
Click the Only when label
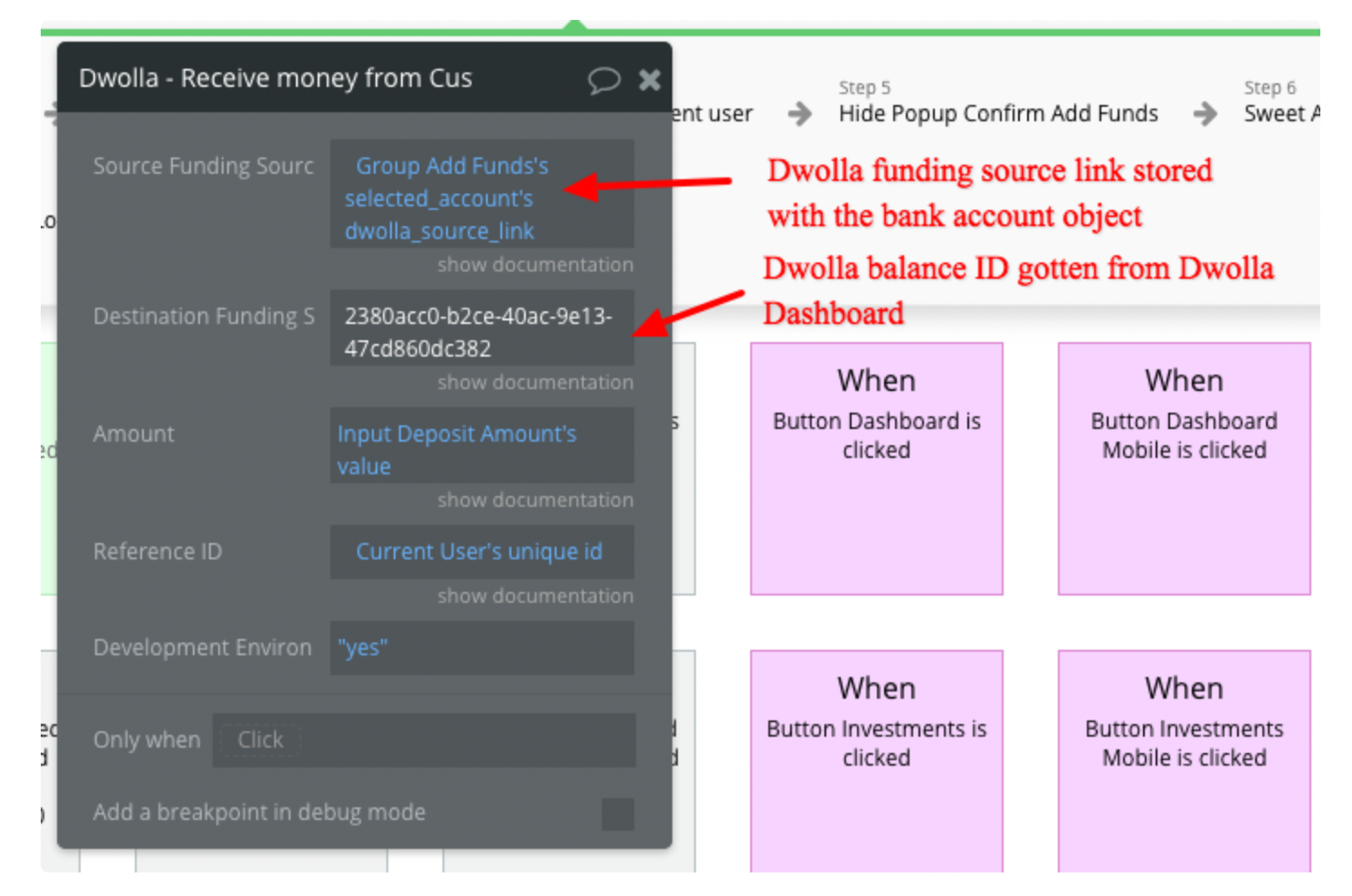click(x=147, y=740)
